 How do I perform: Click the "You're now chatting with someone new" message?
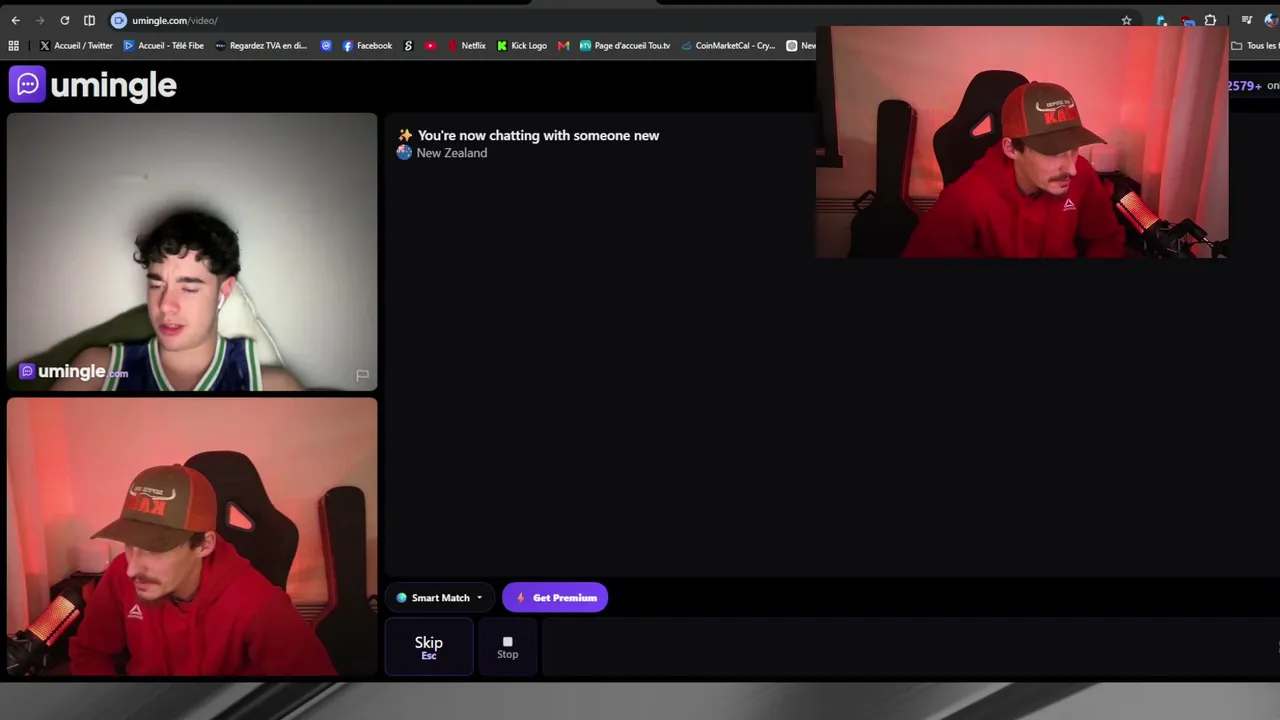[538, 135]
